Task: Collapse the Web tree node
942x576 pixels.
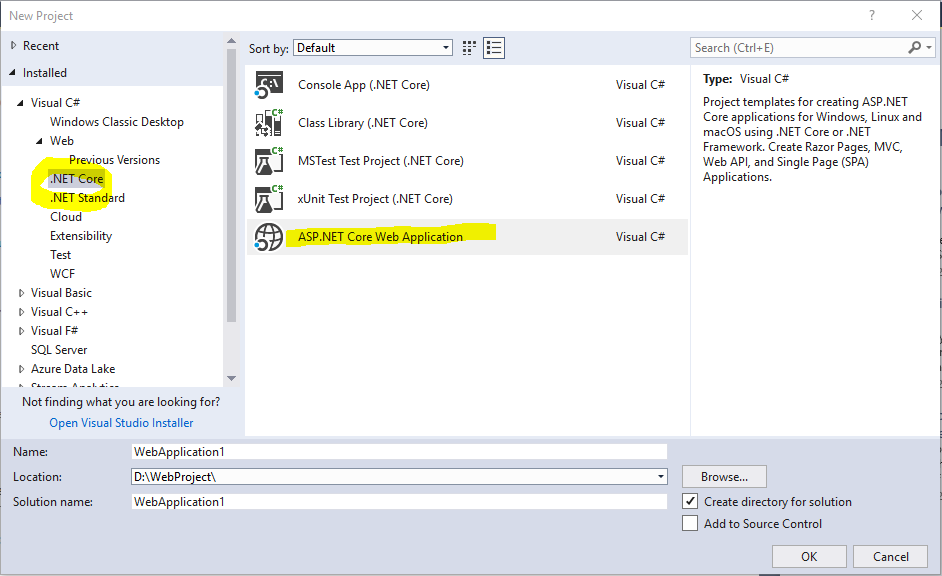Action: click(x=39, y=141)
